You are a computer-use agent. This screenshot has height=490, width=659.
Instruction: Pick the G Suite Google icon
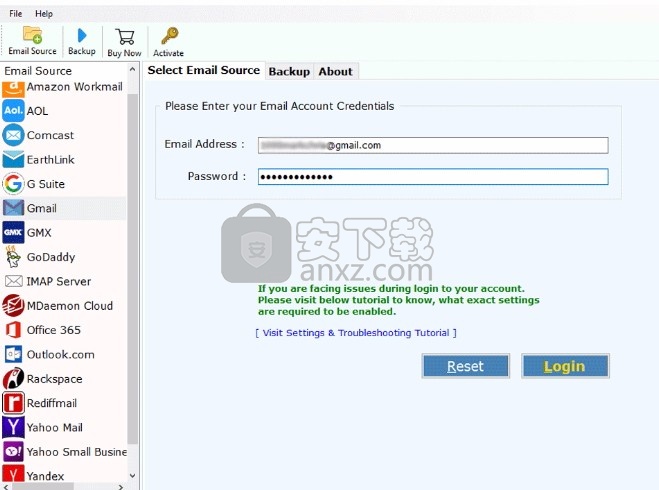point(13,184)
